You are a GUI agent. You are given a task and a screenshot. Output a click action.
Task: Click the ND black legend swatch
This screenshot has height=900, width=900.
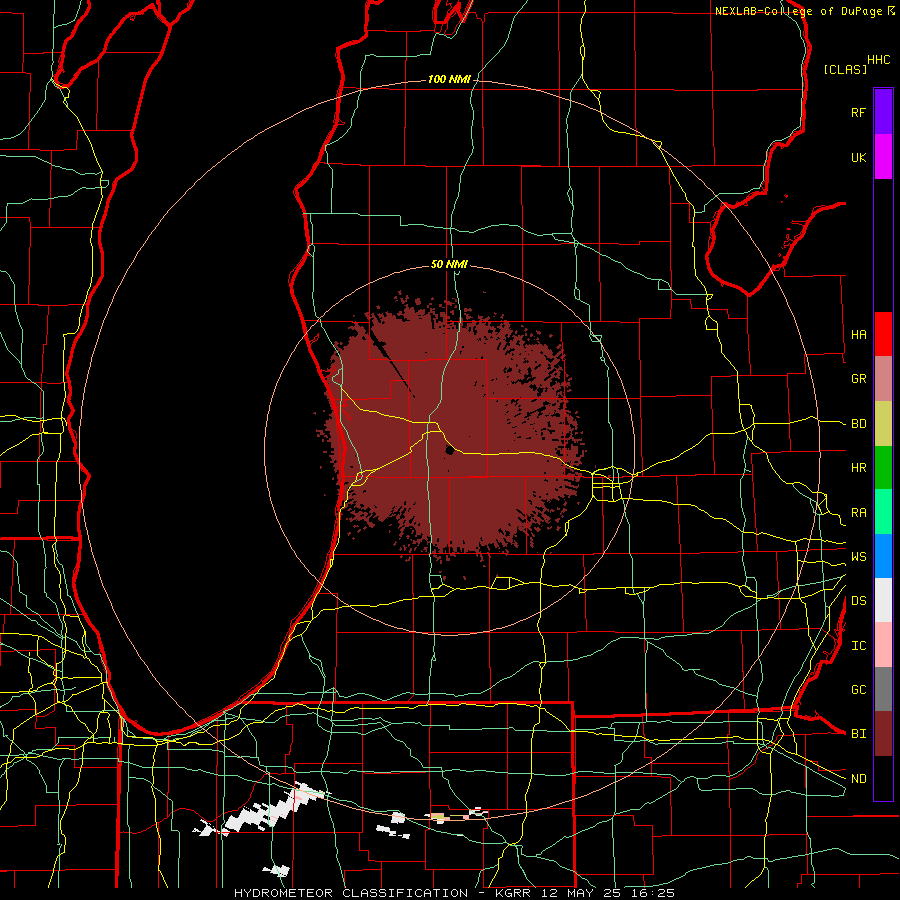pos(883,778)
